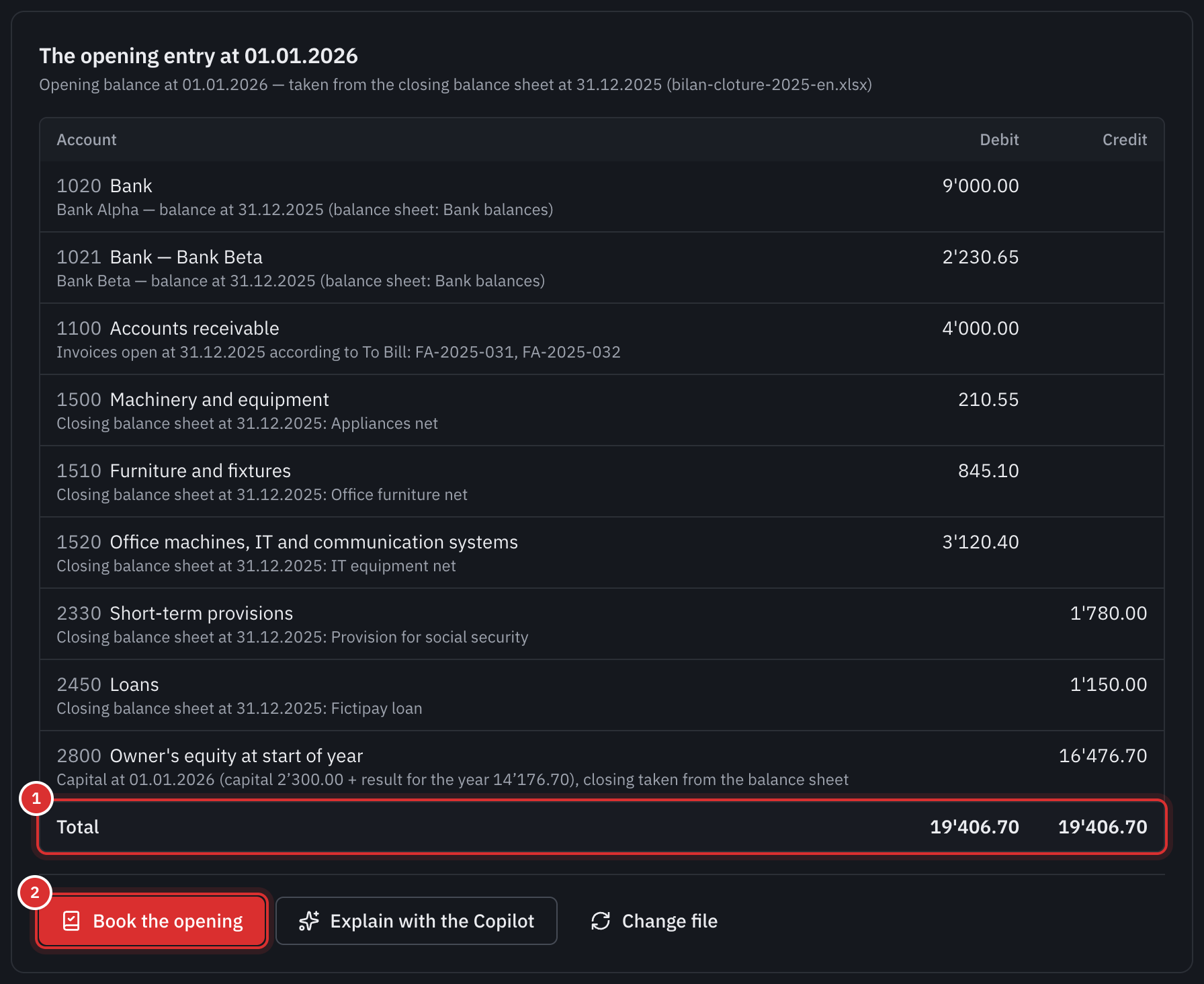Click the book icon in Book the opening
Viewport: 1204px width, 984px height.
tap(71, 921)
